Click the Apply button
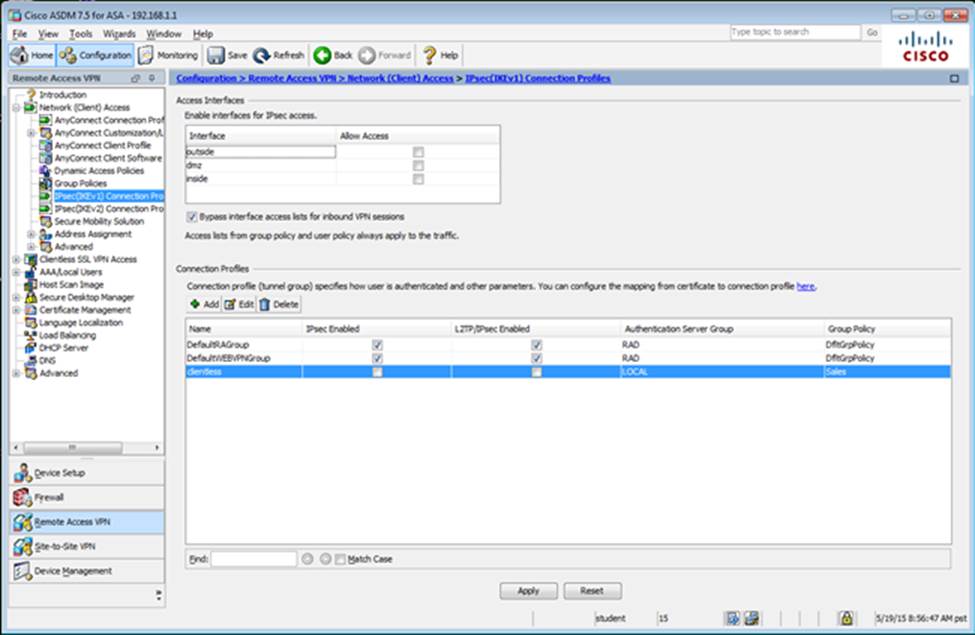Image resolution: width=975 pixels, height=635 pixels. click(528, 591)
